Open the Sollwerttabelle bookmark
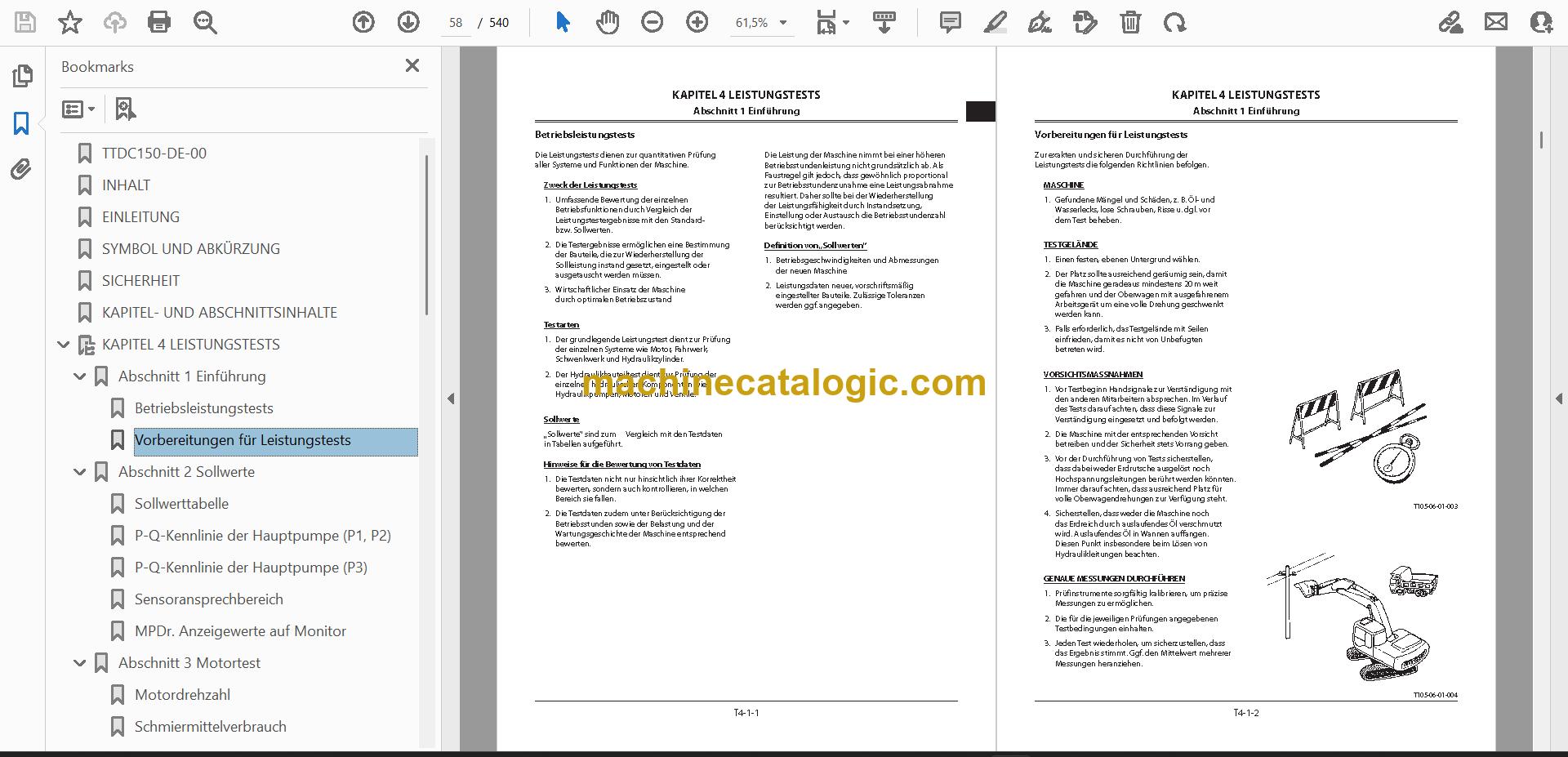The height and width of the screenshot is (757, 1568). click(x=181, y=504)
